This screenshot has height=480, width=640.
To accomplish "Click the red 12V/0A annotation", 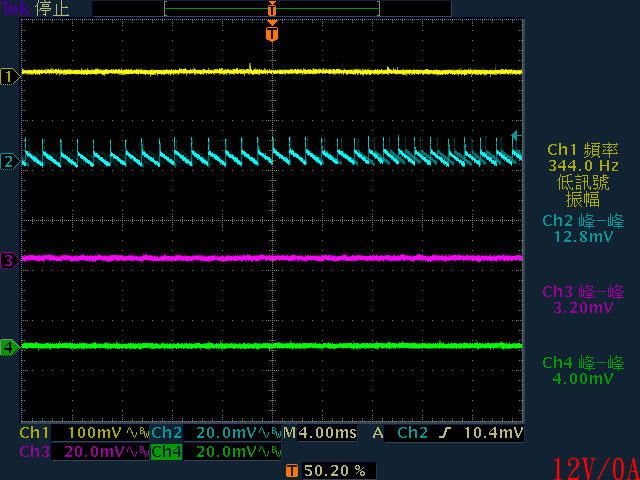I will pyautogui.click(x=595, y=469).
